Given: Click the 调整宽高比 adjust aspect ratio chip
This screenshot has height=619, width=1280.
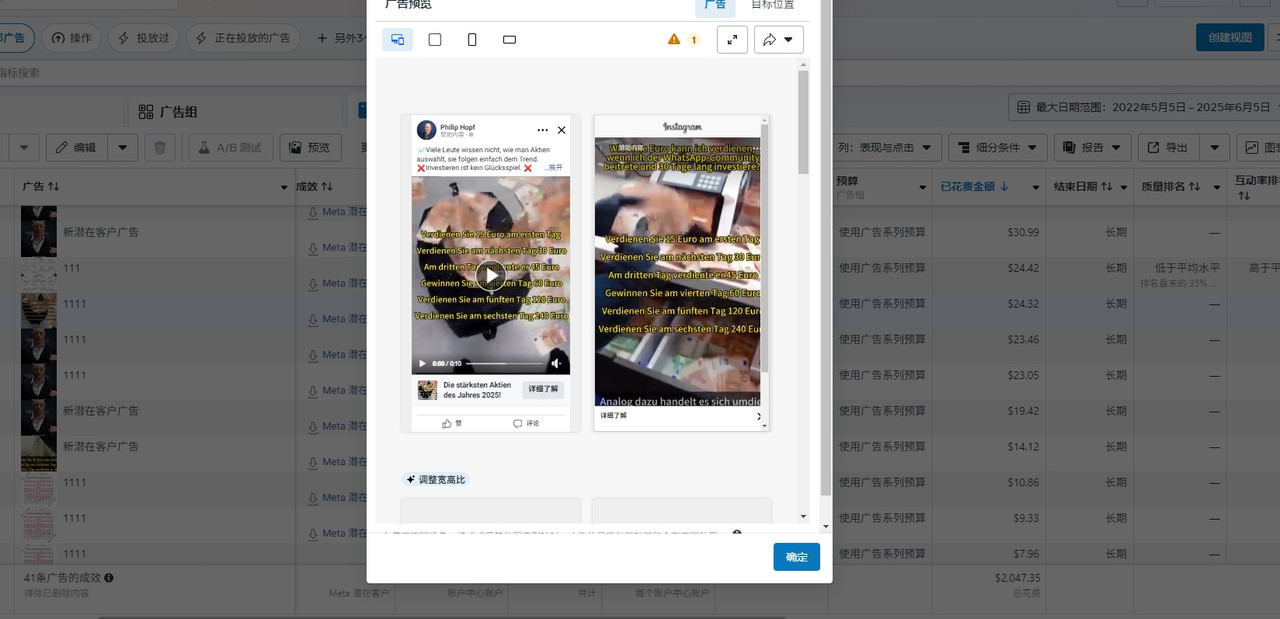Looking at the screenshot, I should [x=435, y=480].
